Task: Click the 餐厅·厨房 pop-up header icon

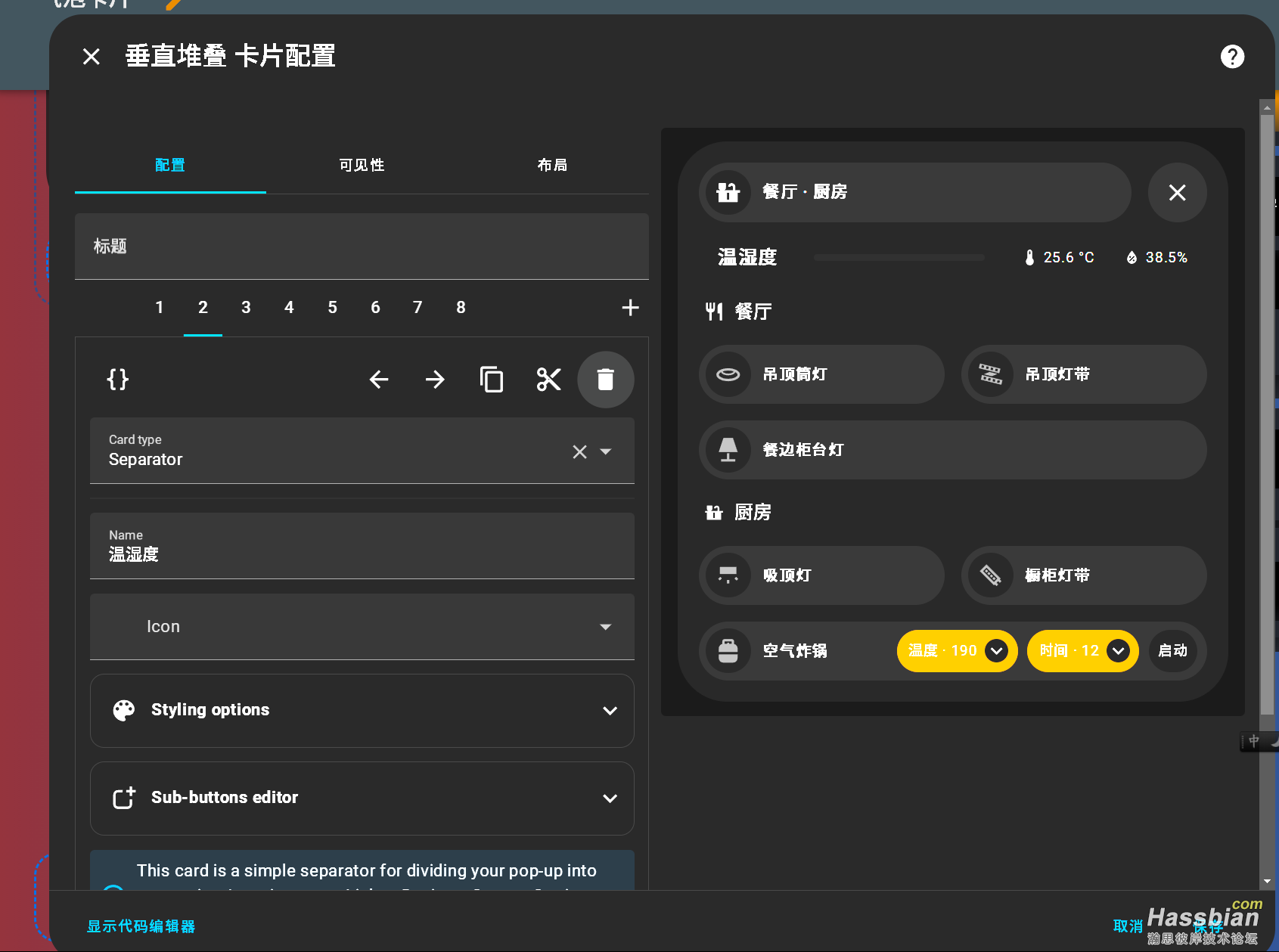Action: [x=728, y=192]
